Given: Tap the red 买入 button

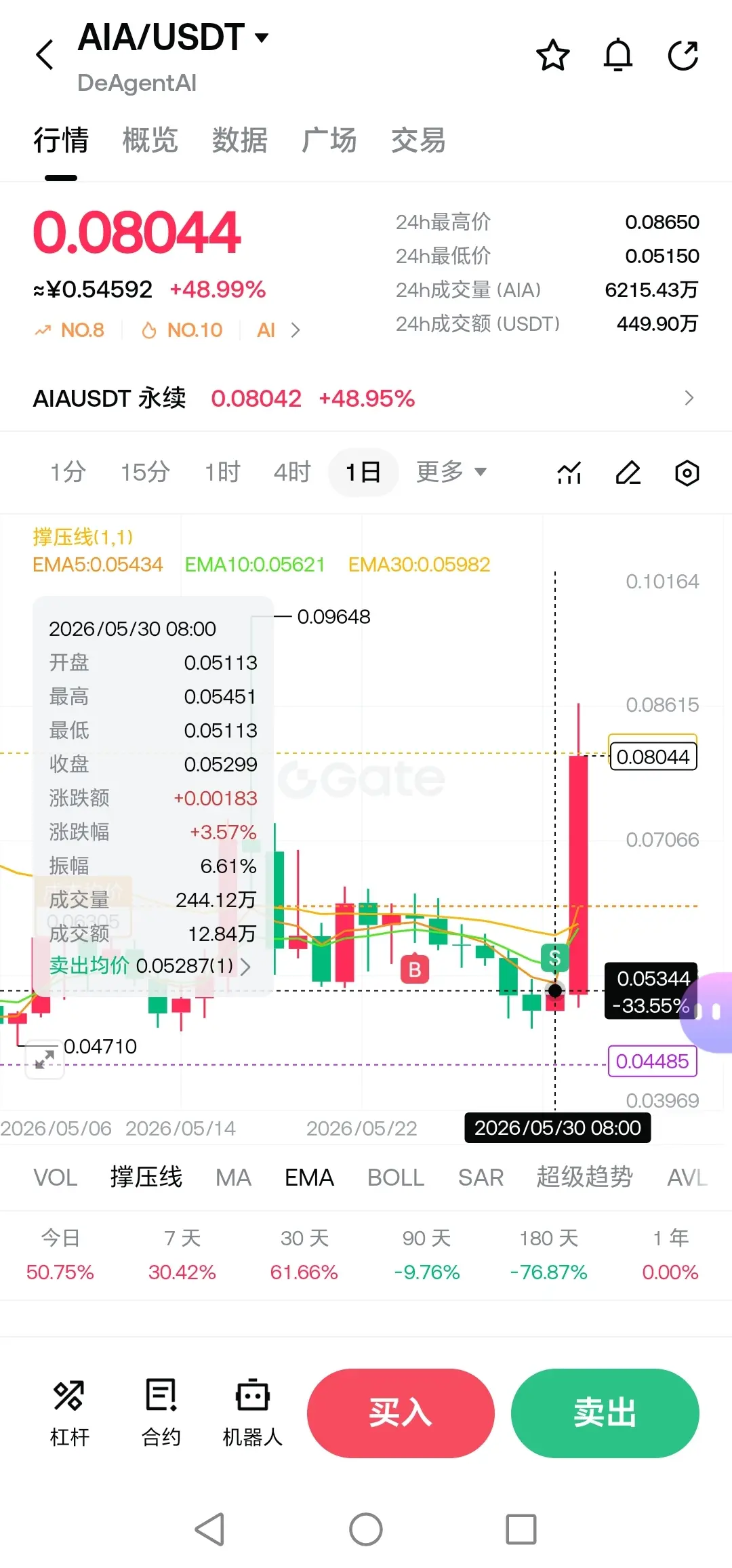Looking at the screenshot, I should [x=401, y=1413].
